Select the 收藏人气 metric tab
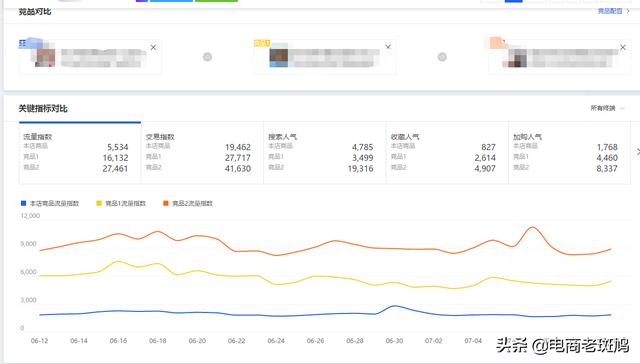Screen dimensions: 640x364 447,153
